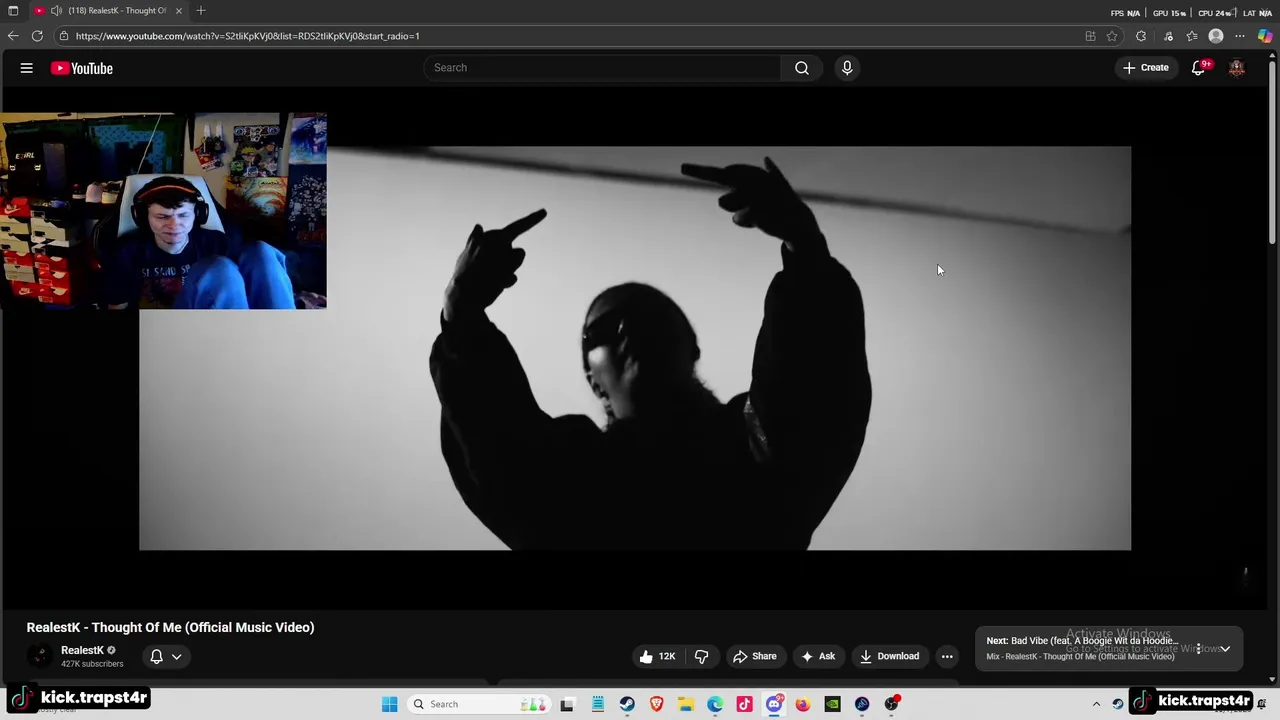The height and width of the screenshot is (720, 1280).
Task: Click the 427K subscribers text
Action: [x=92, y=664]
